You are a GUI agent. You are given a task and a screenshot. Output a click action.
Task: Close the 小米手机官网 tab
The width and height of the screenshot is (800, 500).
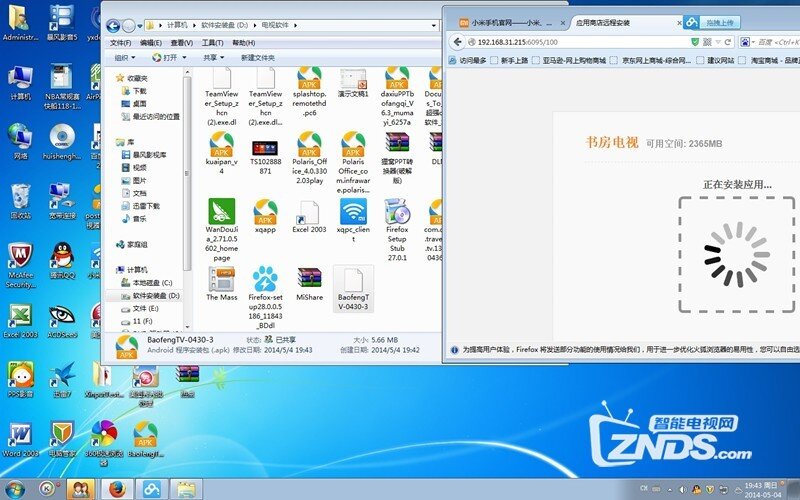[563, 23]
